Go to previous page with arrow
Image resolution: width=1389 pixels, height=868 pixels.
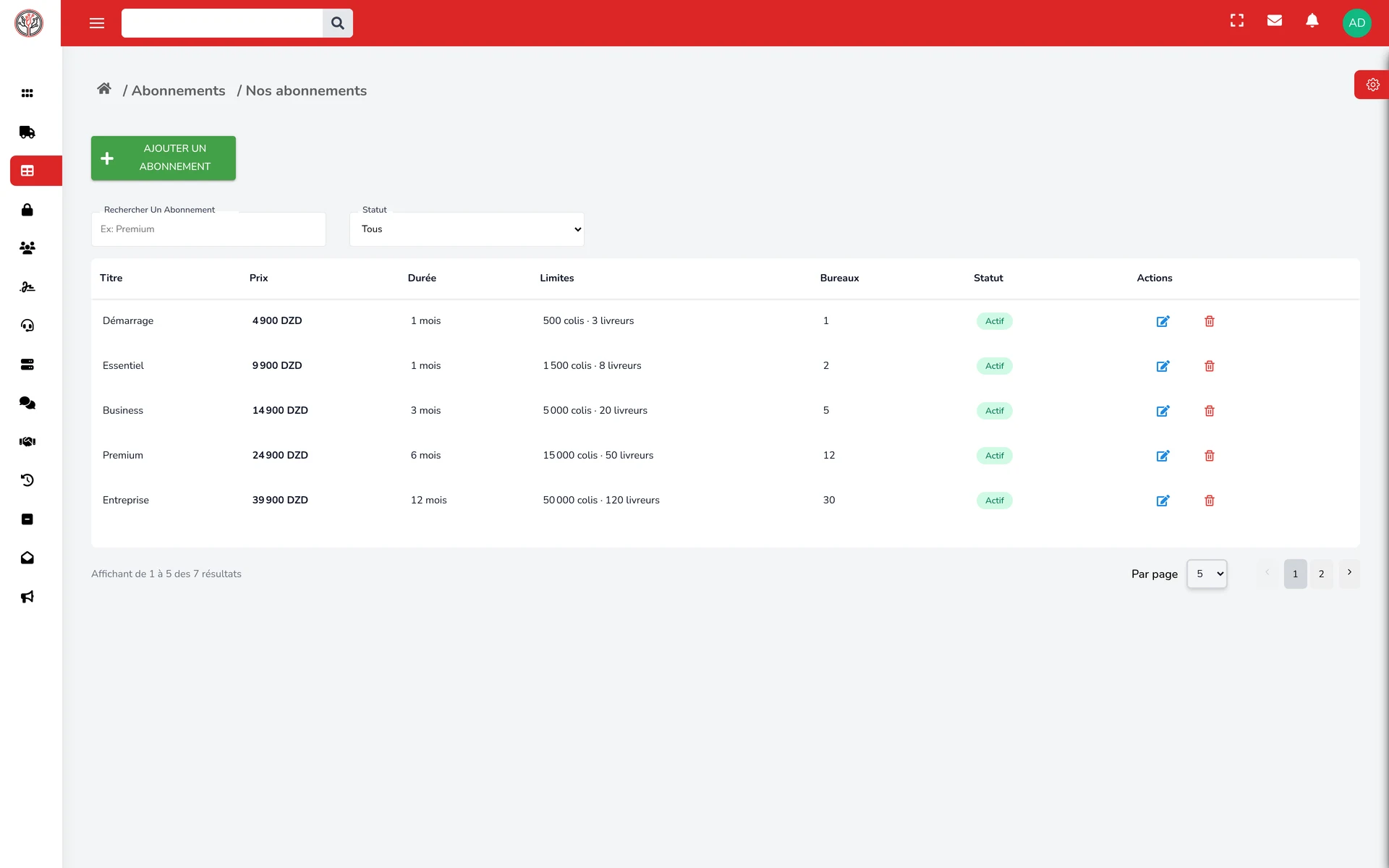[x=1267, y=573]
